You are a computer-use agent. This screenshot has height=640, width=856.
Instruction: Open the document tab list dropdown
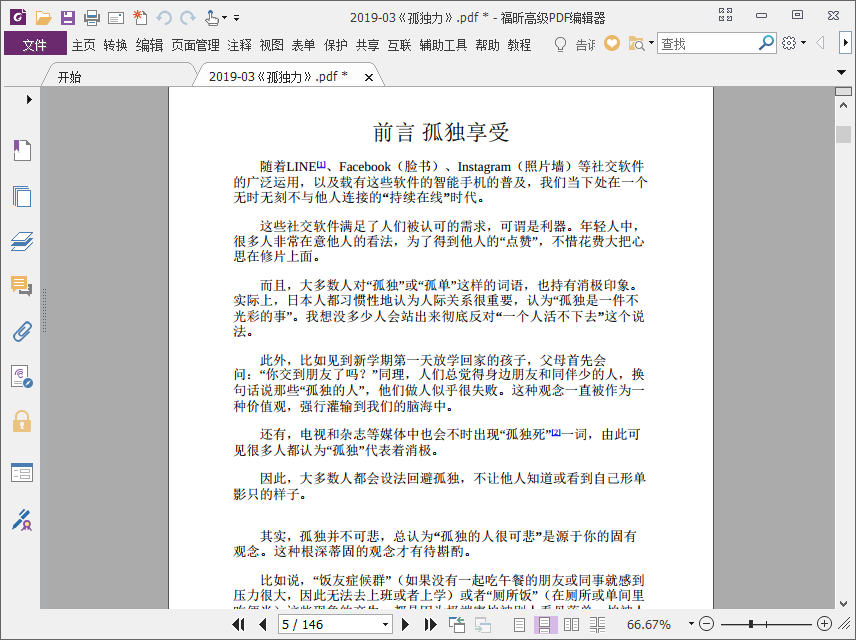click(841, 72)
